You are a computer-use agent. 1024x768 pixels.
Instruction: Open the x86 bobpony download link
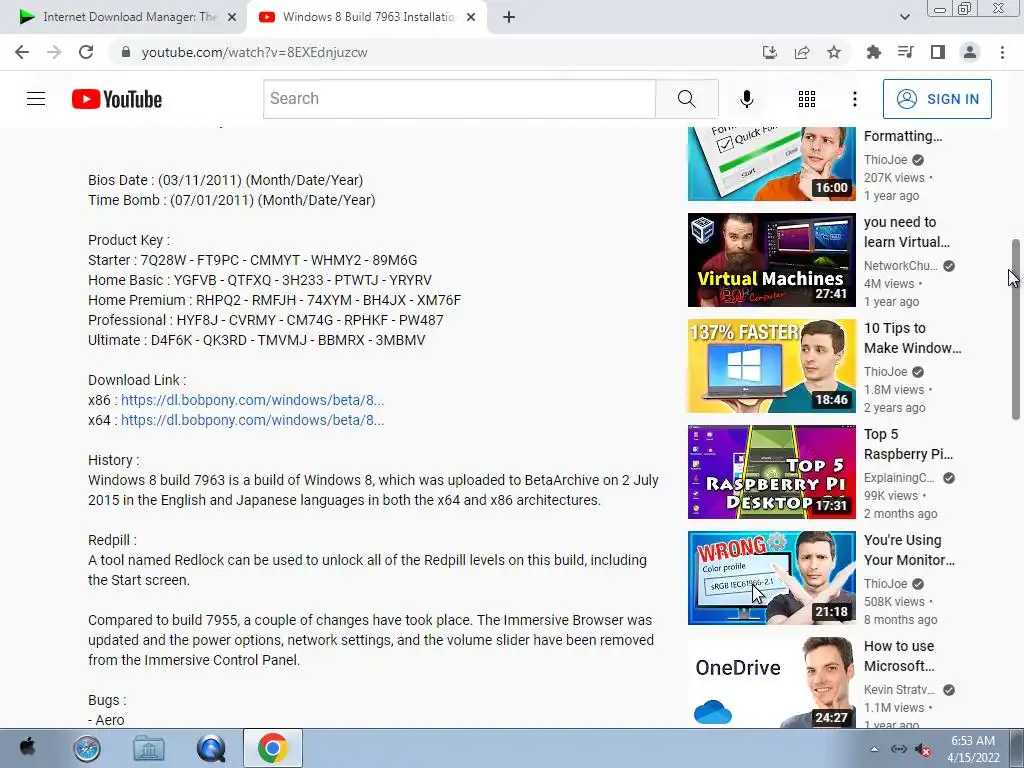pyautogui.click(x=252, y=400)
